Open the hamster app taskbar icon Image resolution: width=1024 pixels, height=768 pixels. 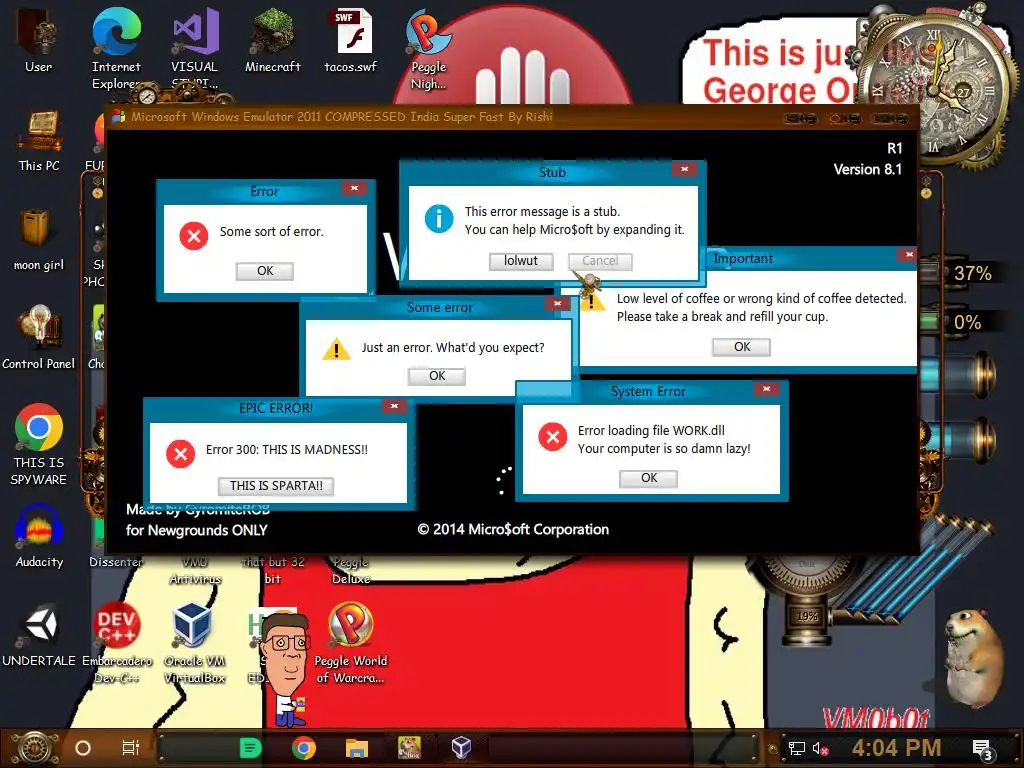409,748
